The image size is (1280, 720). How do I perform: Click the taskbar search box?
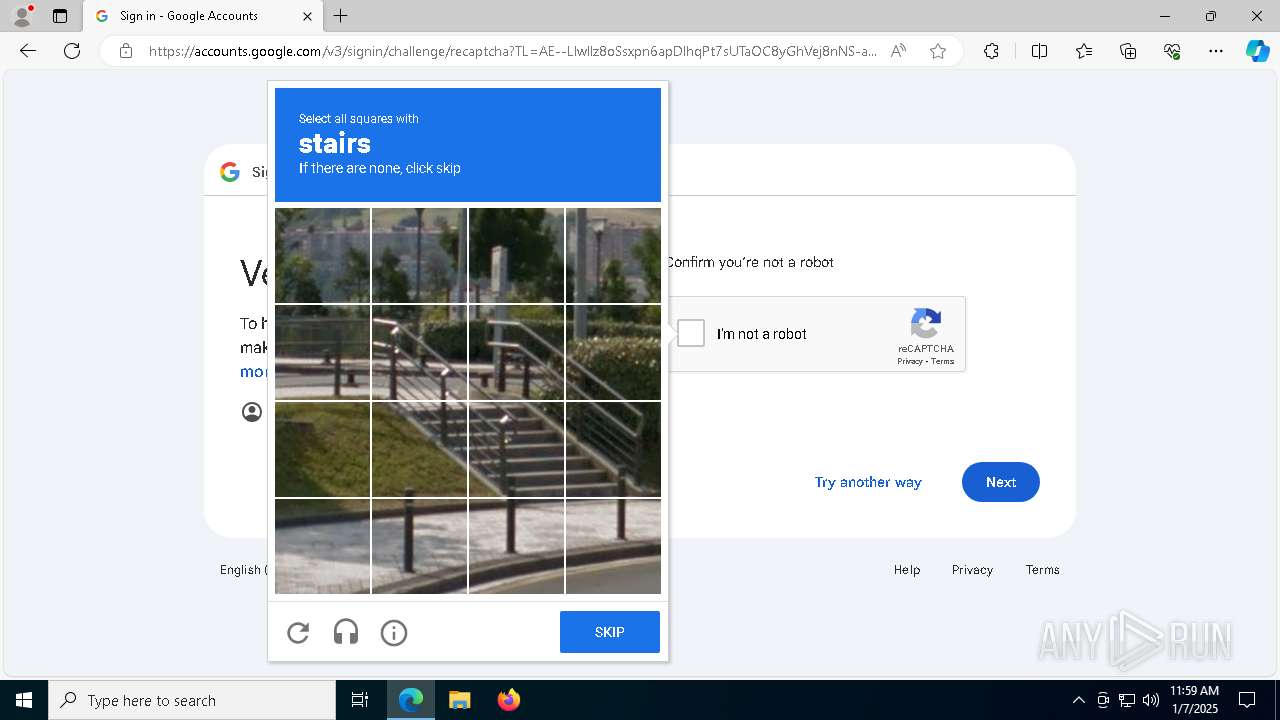point(192,700)
